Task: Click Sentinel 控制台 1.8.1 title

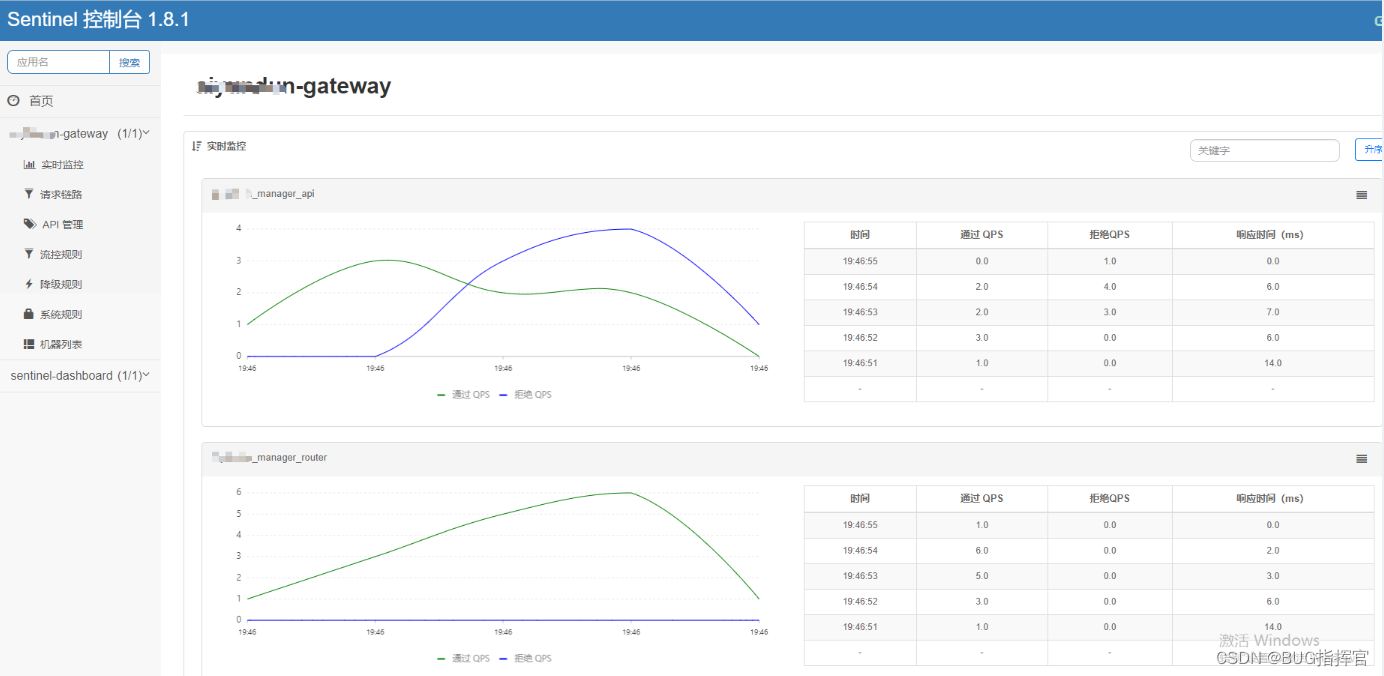Action: (98, 20)
